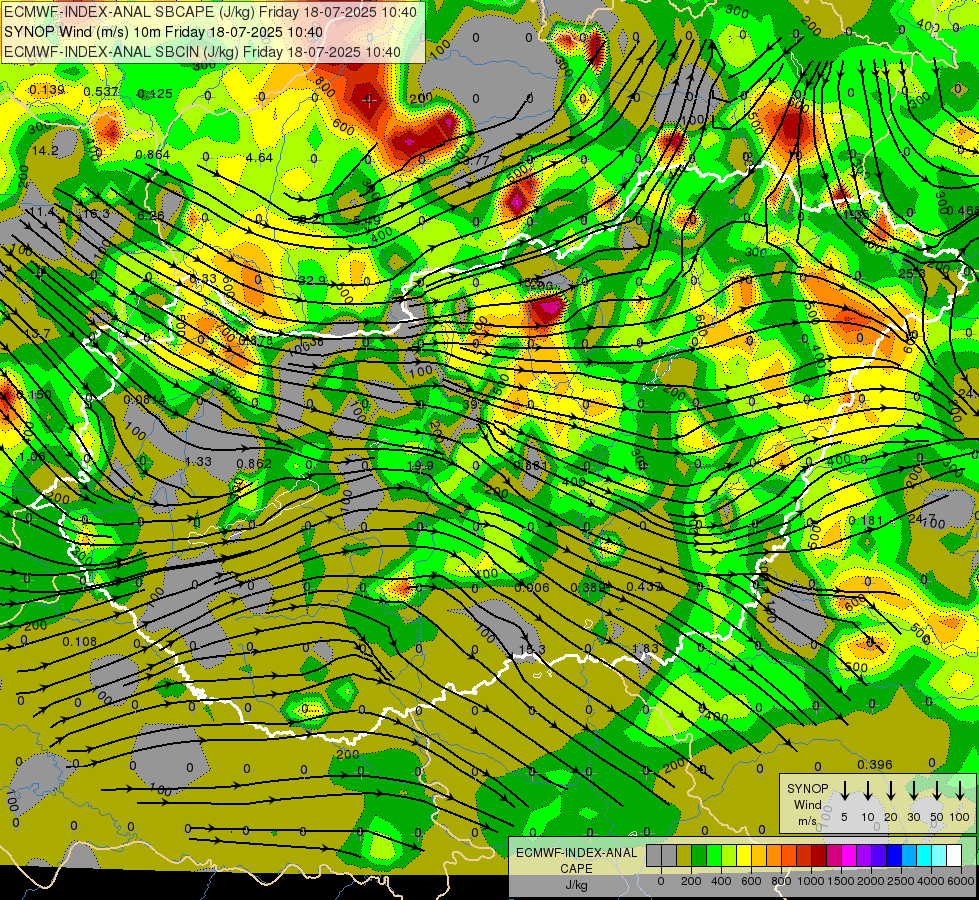Pick the bright magenta CAPE legend swatch

(849, 855)
